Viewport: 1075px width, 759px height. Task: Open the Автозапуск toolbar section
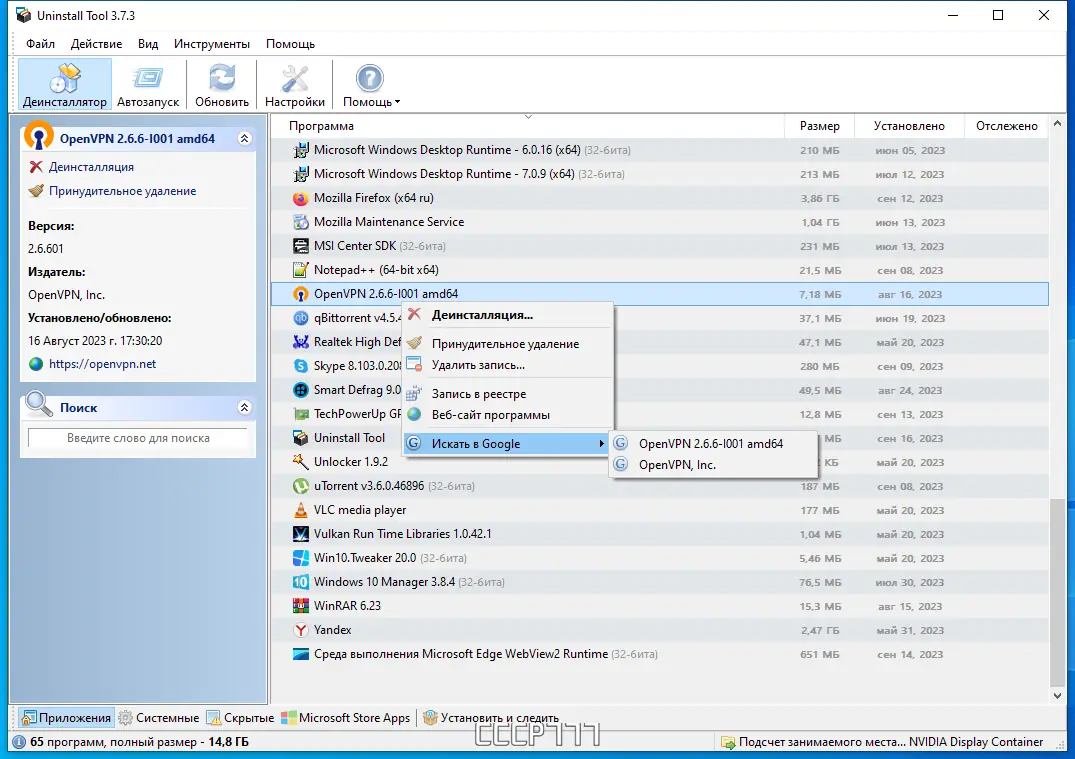pyautogui.click(x=147, y=84)
